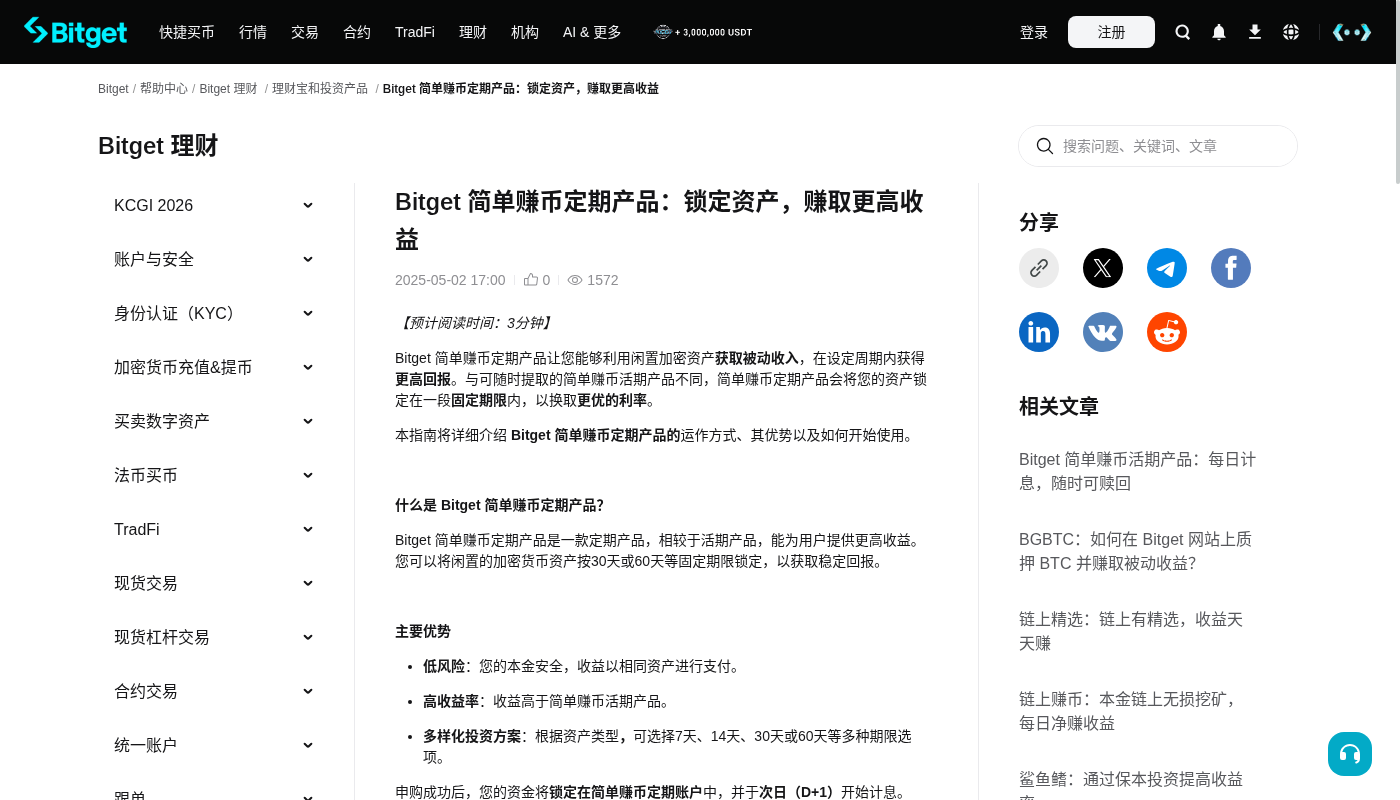
Task: Share article on Facebook
Action: [1231, 268]
